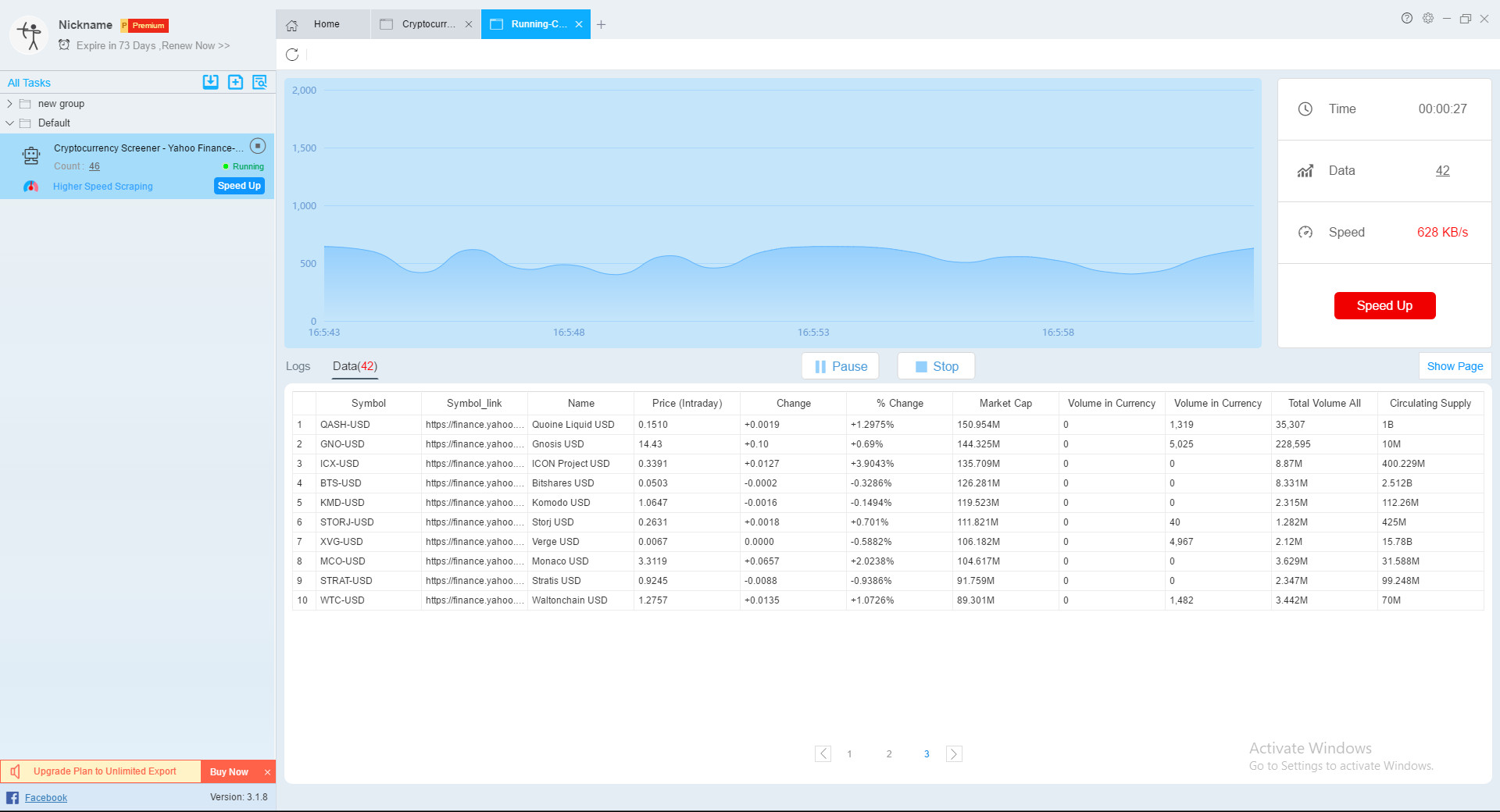Switch to the Cryptocurr... tab

pyautogui.click(x=427, y=24)
